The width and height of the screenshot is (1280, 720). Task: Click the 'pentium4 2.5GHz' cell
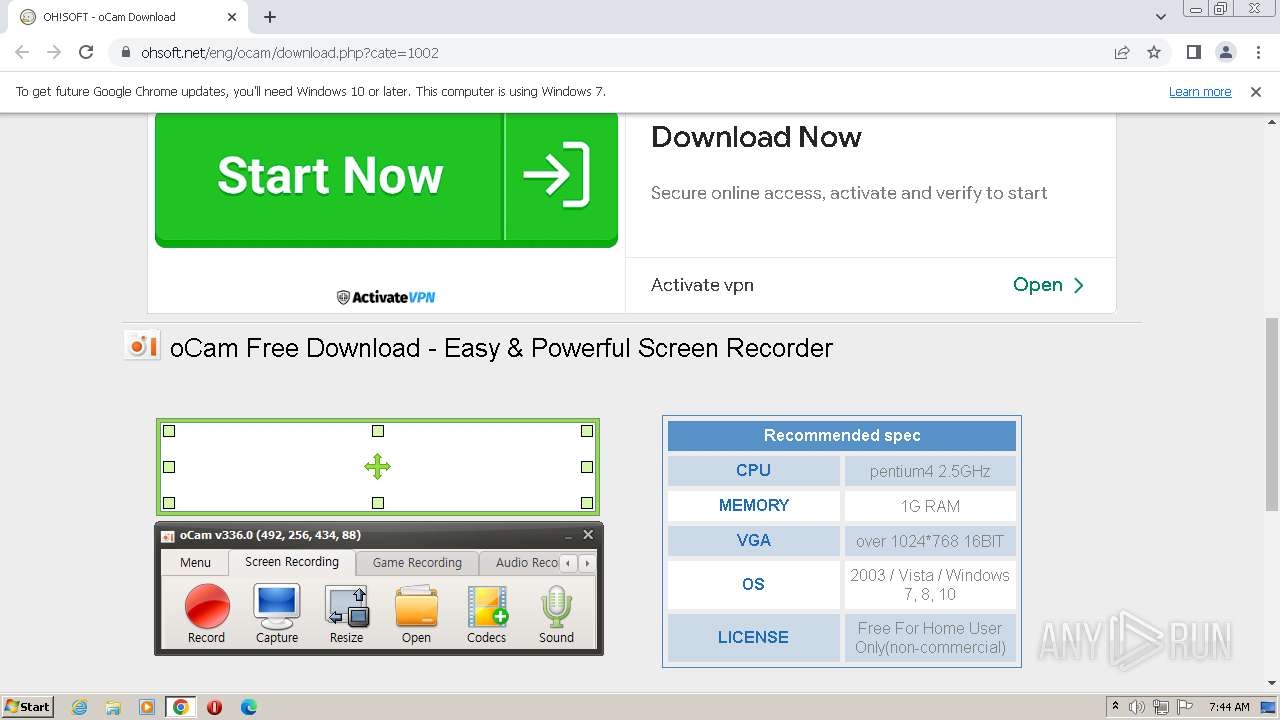pos(930,471)
